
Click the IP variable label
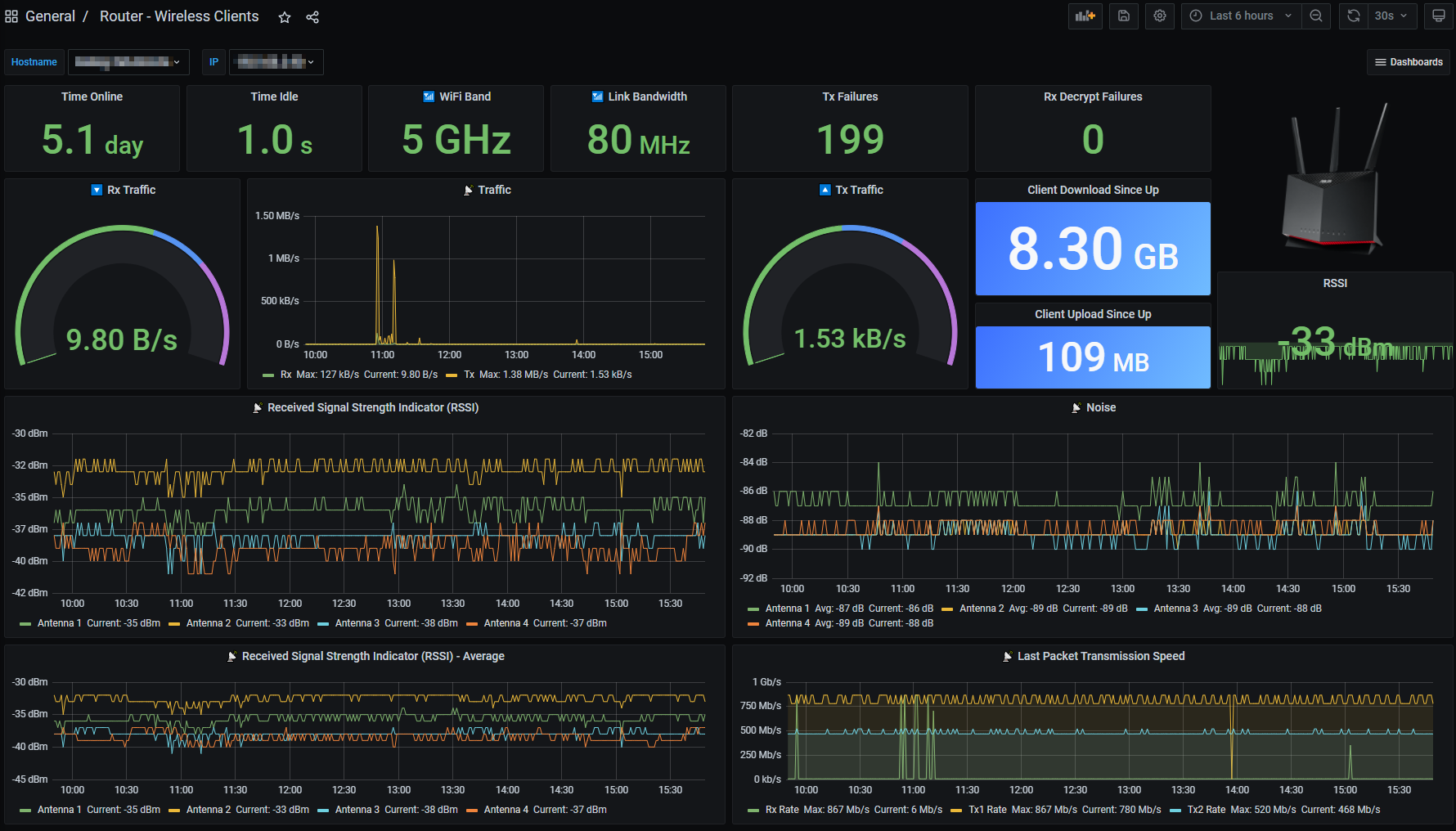(213, 62)
